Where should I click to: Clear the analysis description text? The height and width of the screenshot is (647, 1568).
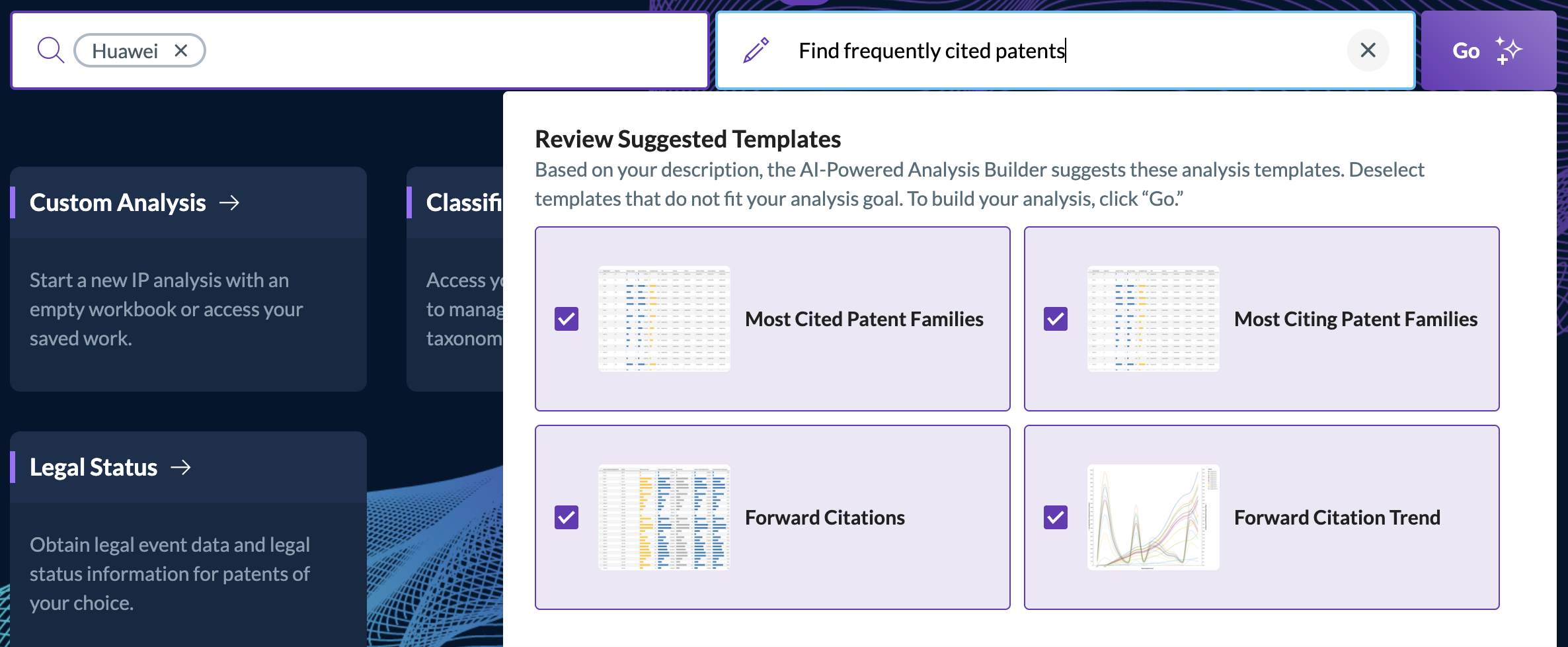click(1368, 50)
